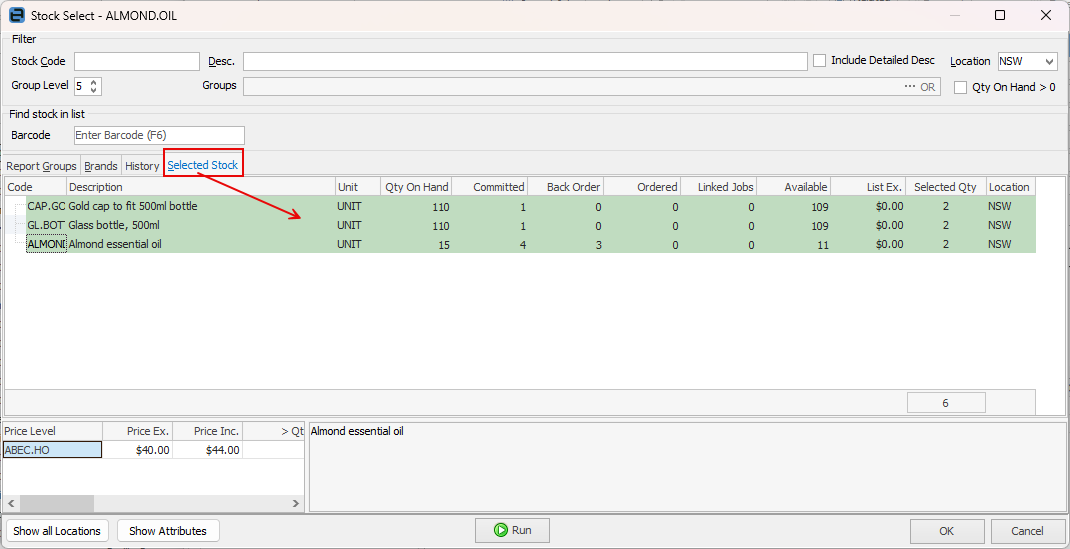
Task: Open the Brands tab
Action: pyautogui.click(x=101, y=166)
